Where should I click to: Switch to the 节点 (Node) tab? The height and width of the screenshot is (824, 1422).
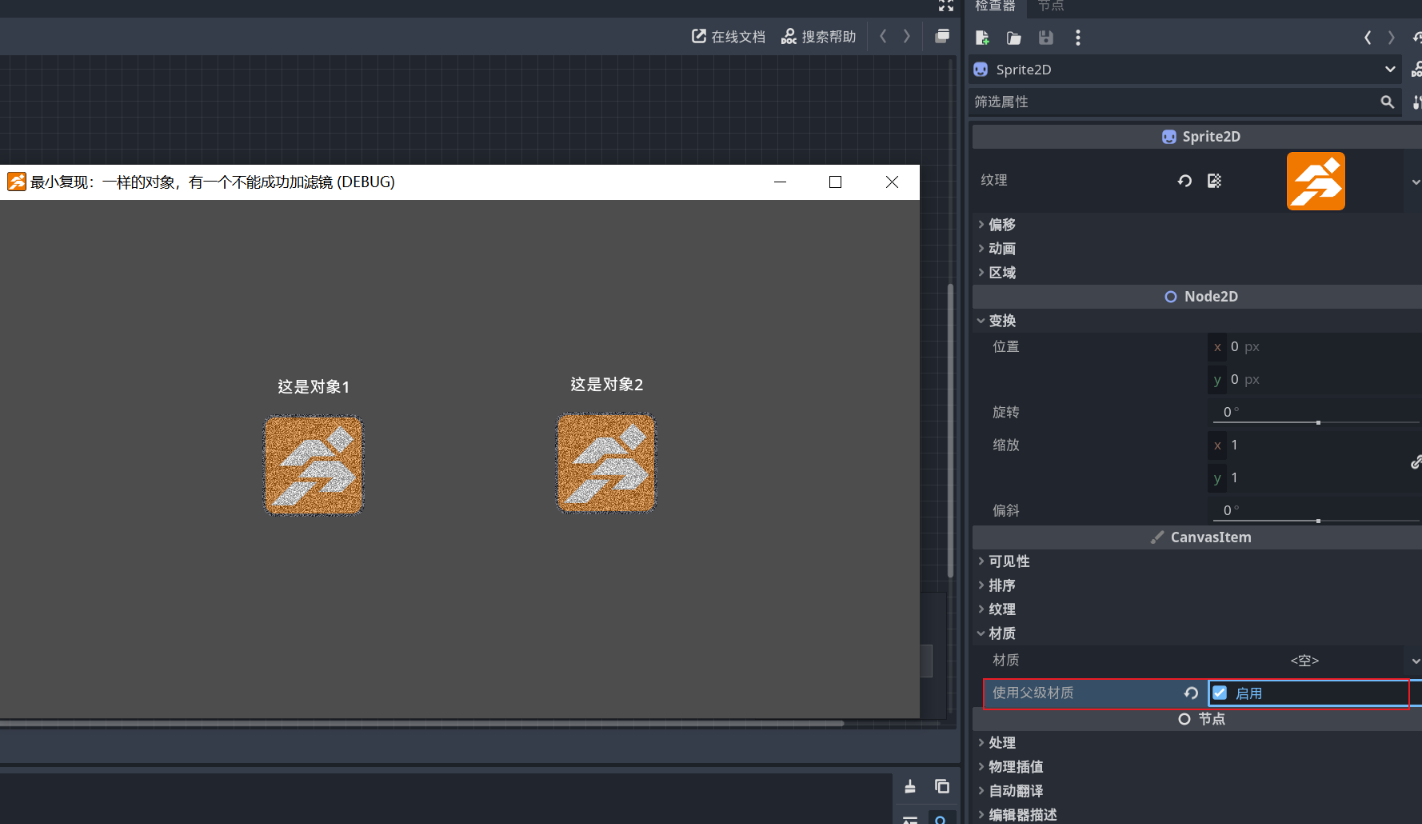point(1051,6)
